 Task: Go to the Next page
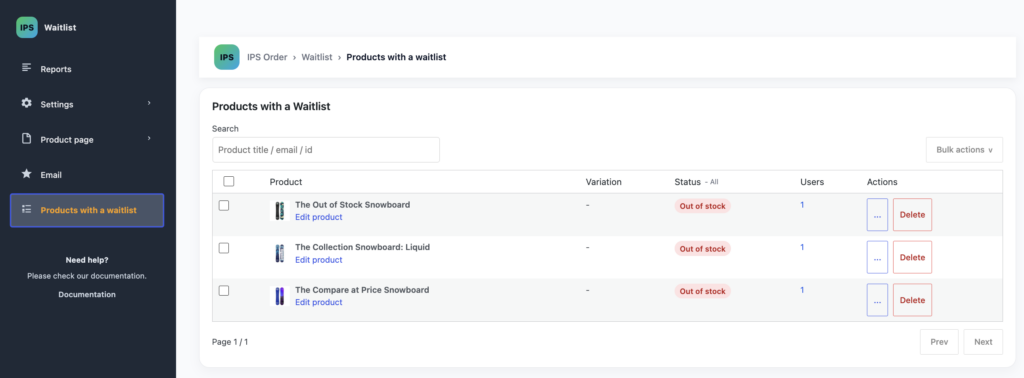tap(983, 342)
